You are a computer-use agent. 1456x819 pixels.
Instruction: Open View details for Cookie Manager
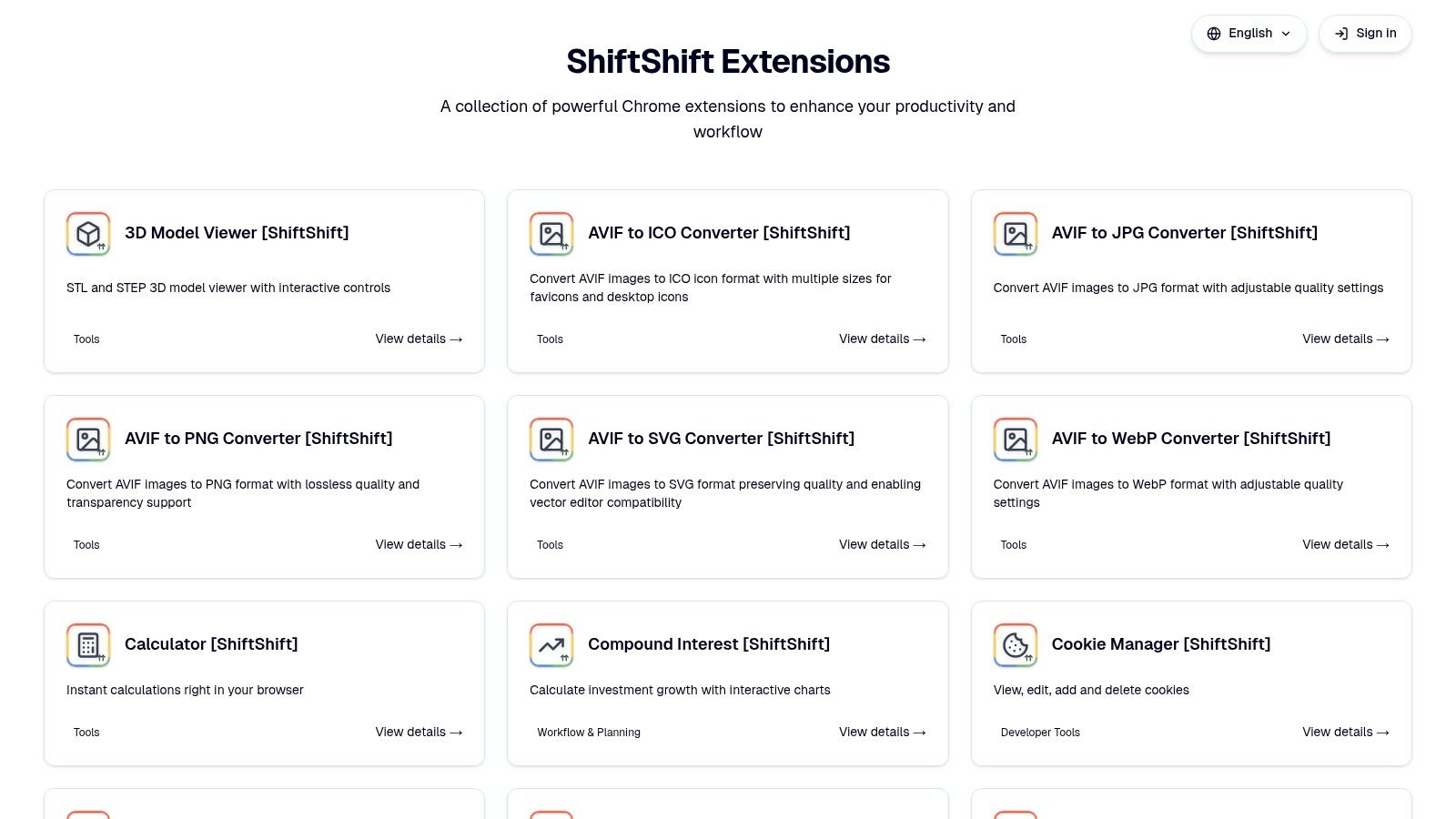pyautogui.click(x=1346, y=732)
